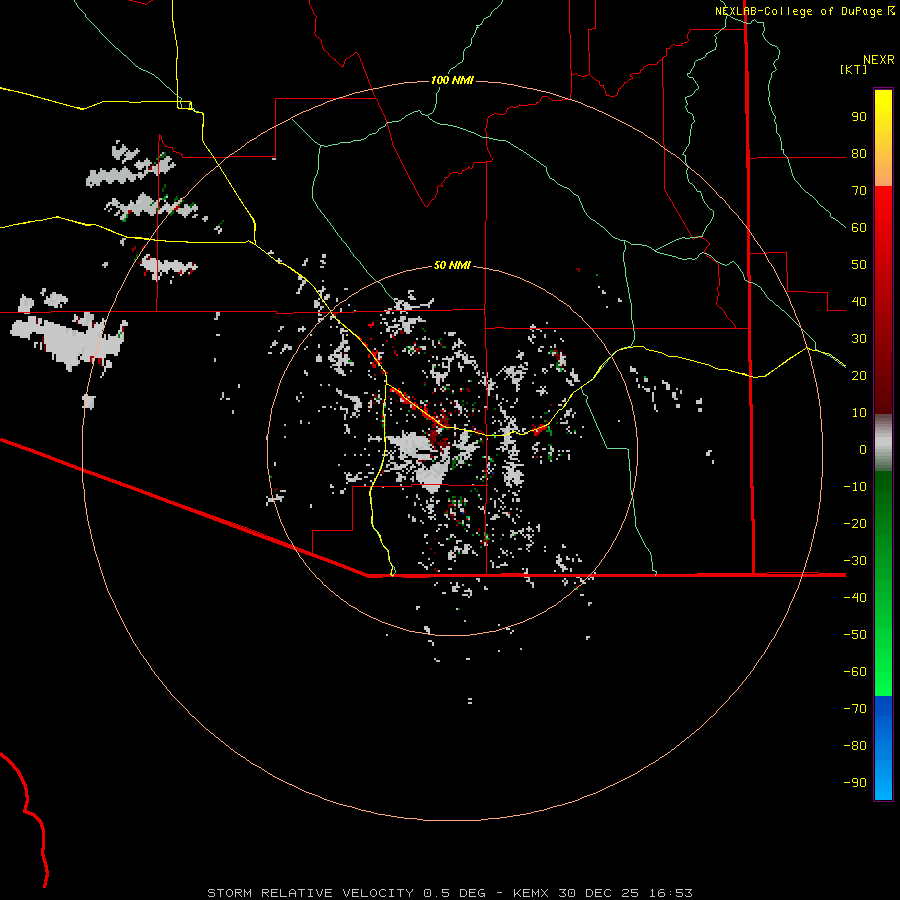Click the 0.5 DEG elevation text
The height and width of the screenshot is (900, 900).
tap(455, 893)
